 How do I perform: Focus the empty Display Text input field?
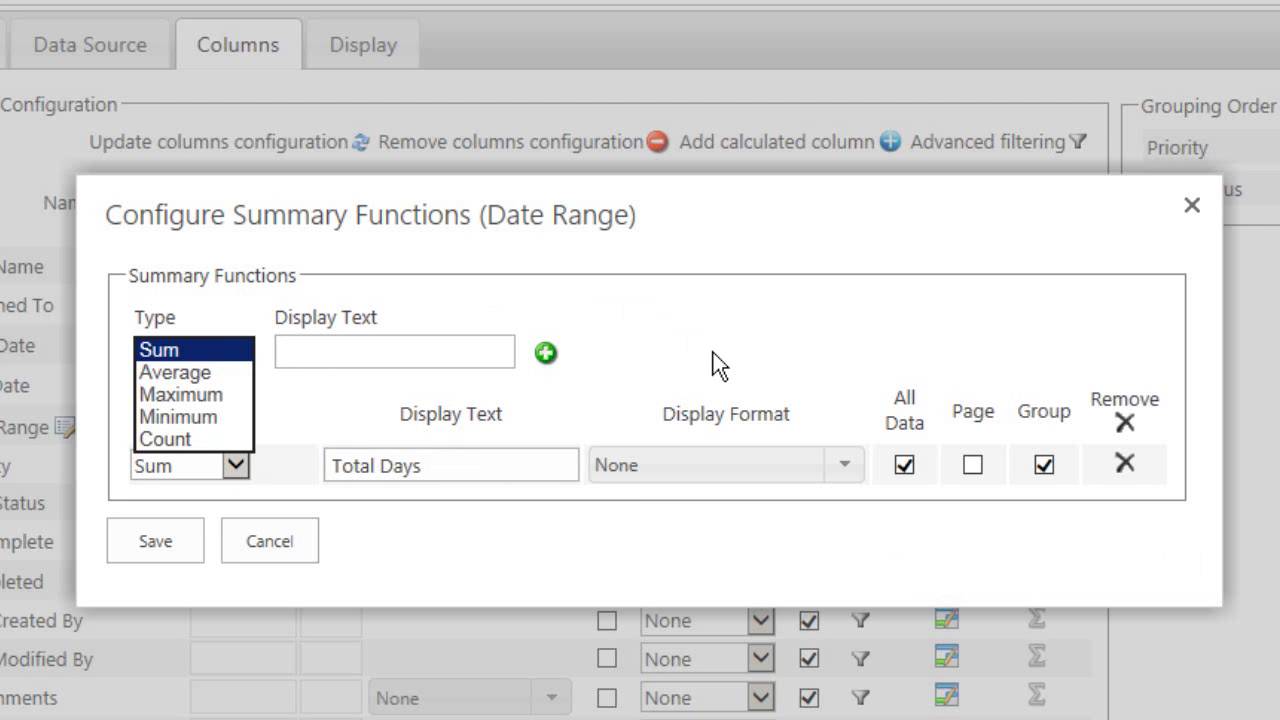(x=395, y=352)
